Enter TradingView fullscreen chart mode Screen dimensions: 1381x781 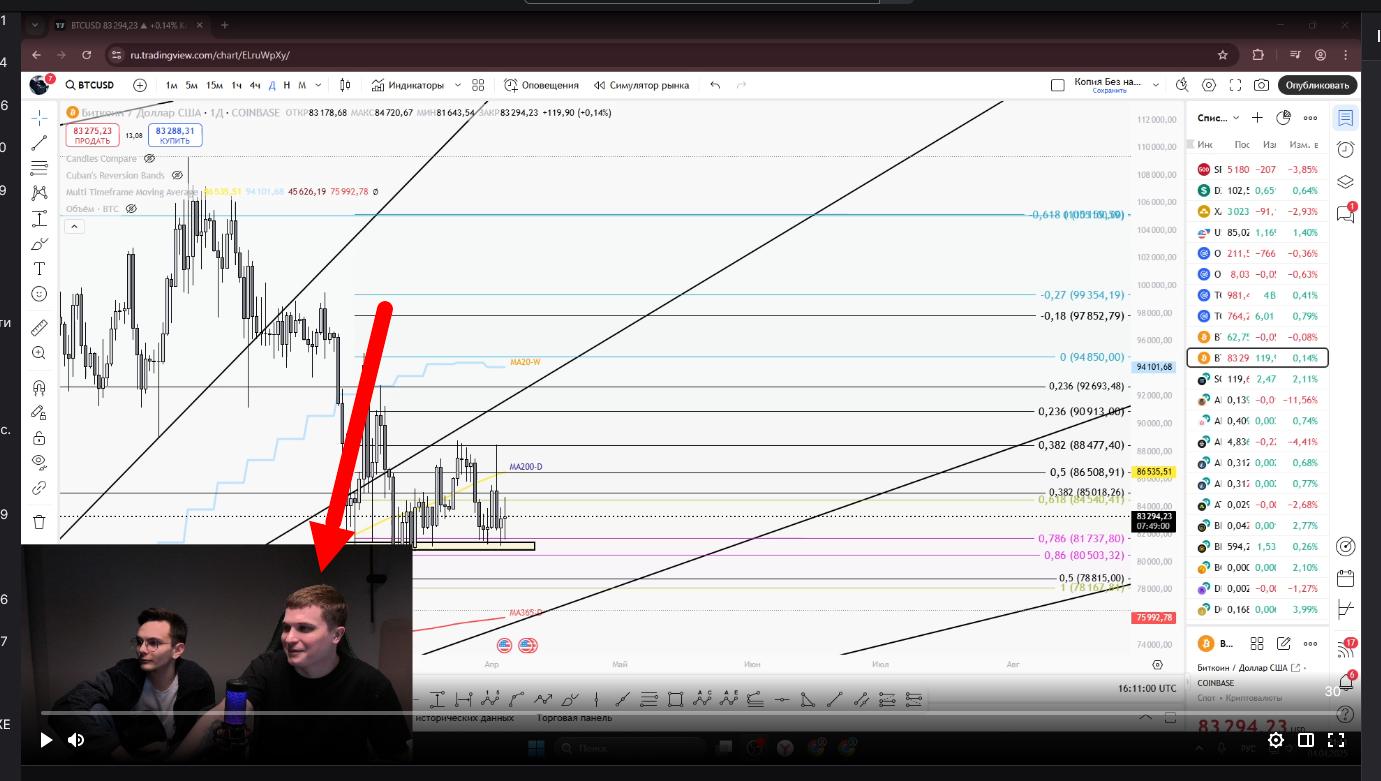pos(1236,85)
